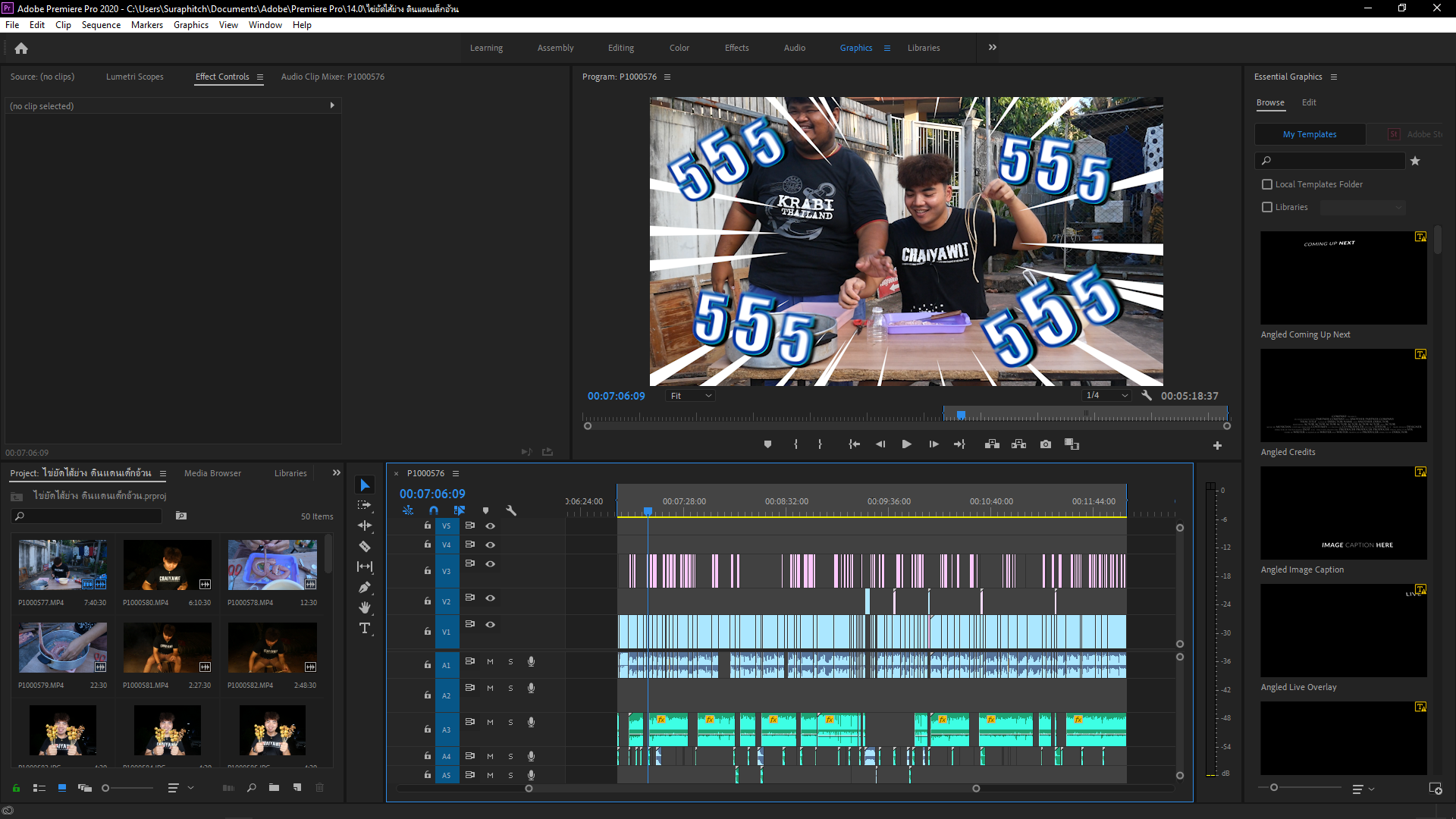Hide track V1 eye icon
Image resolution: width=1456 pixels, height=819 pixels.
tap(491, 625)
